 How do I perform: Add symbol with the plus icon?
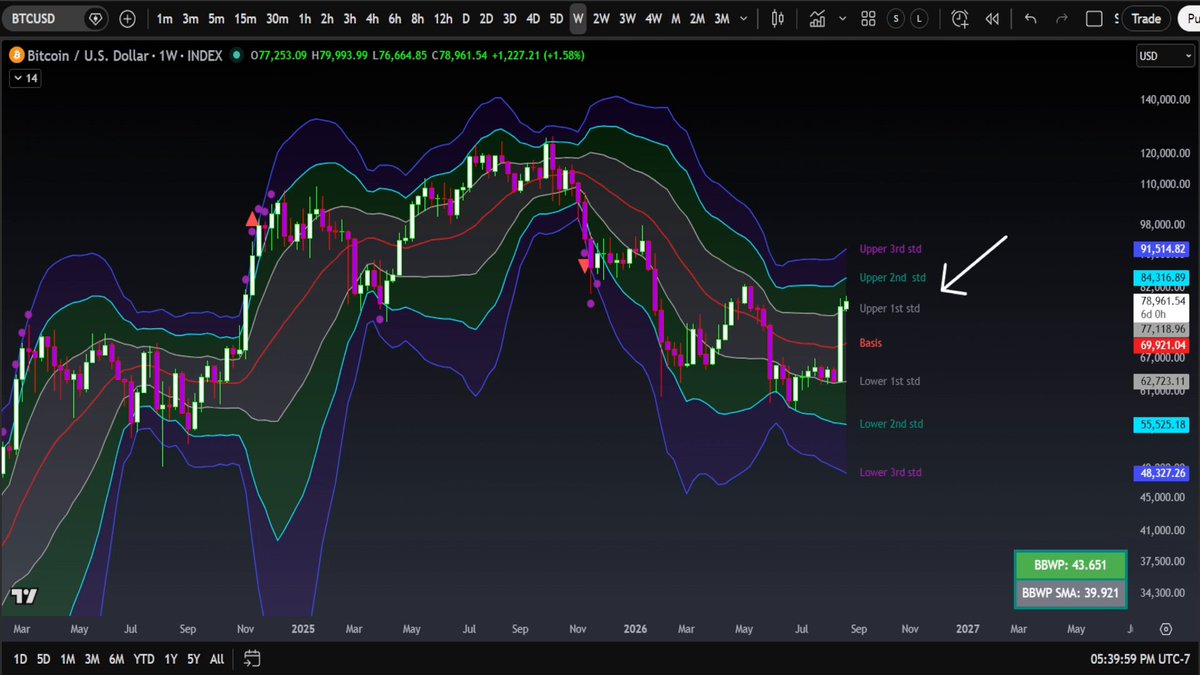click(127, 19)
